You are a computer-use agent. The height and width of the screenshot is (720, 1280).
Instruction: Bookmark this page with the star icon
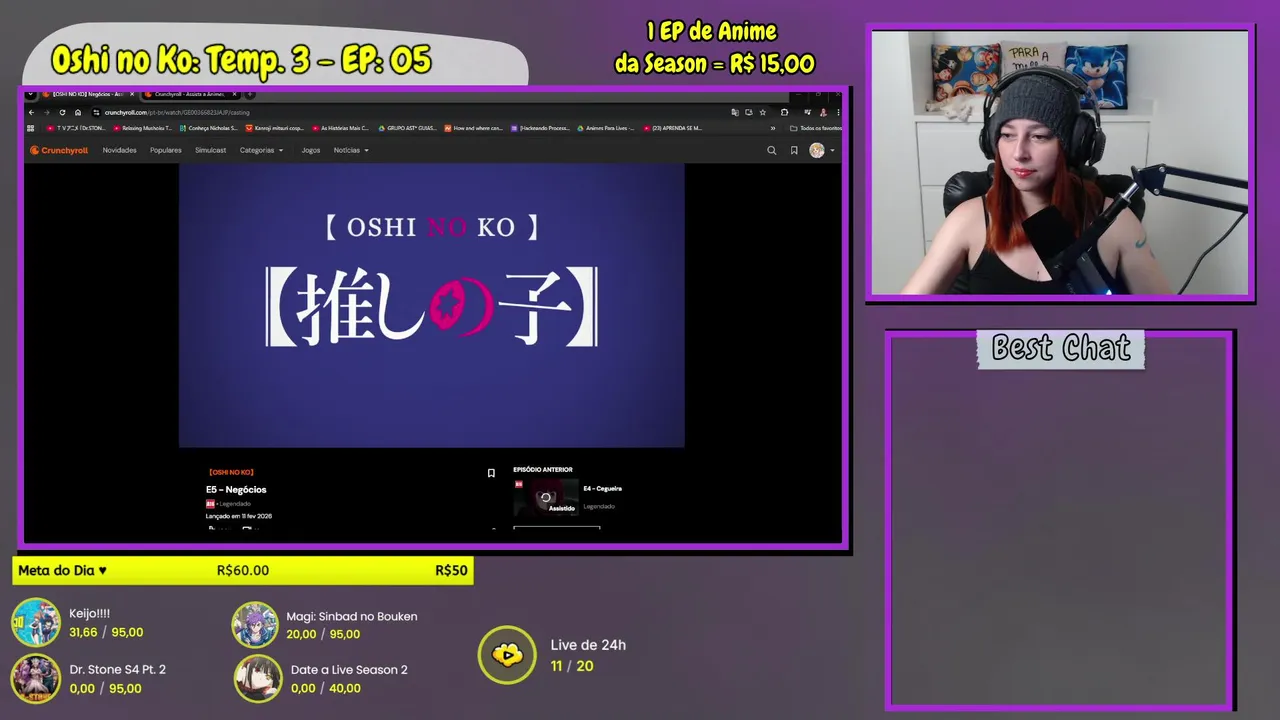coord(764,112)
